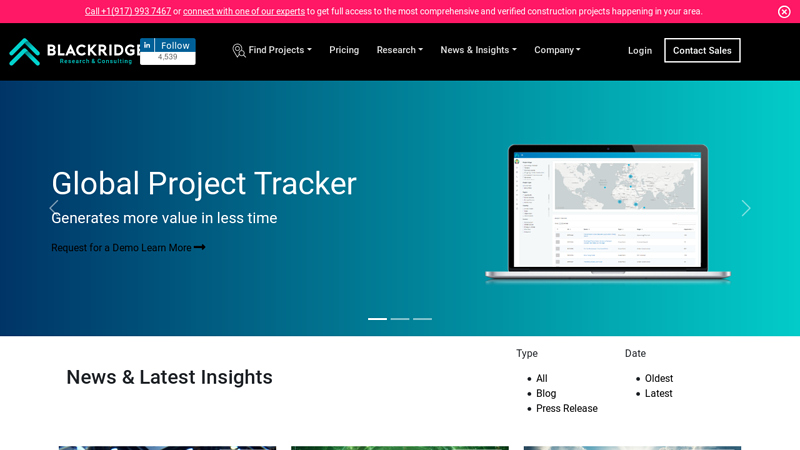800x450 pixels.
Task: Filter insights by Press Release
Action: 567,409
